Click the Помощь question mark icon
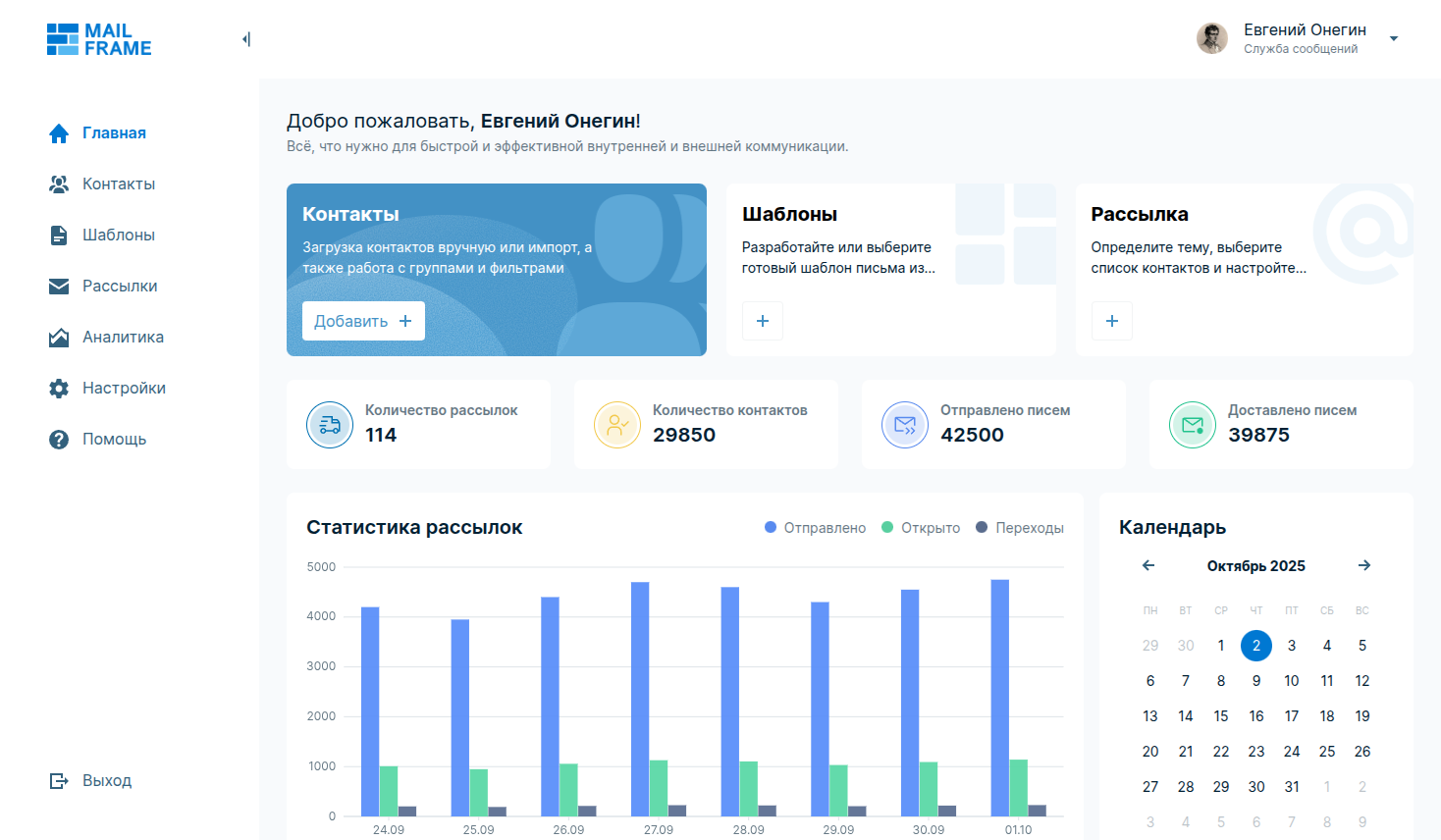1441x840 pixels. pyautogui.click(x=59, y=440)
